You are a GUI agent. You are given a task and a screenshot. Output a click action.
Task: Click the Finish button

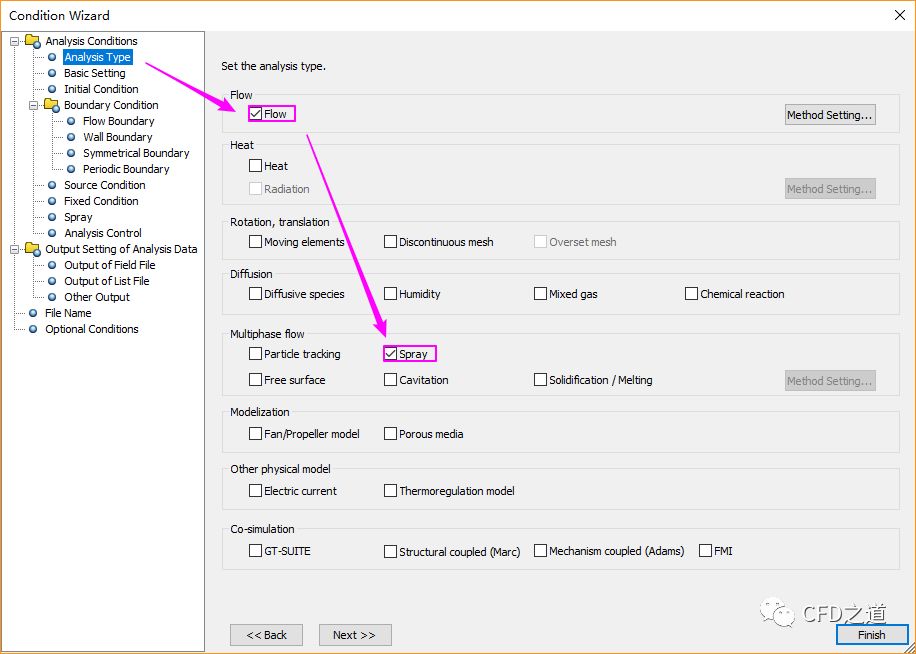tap(872, 635)
